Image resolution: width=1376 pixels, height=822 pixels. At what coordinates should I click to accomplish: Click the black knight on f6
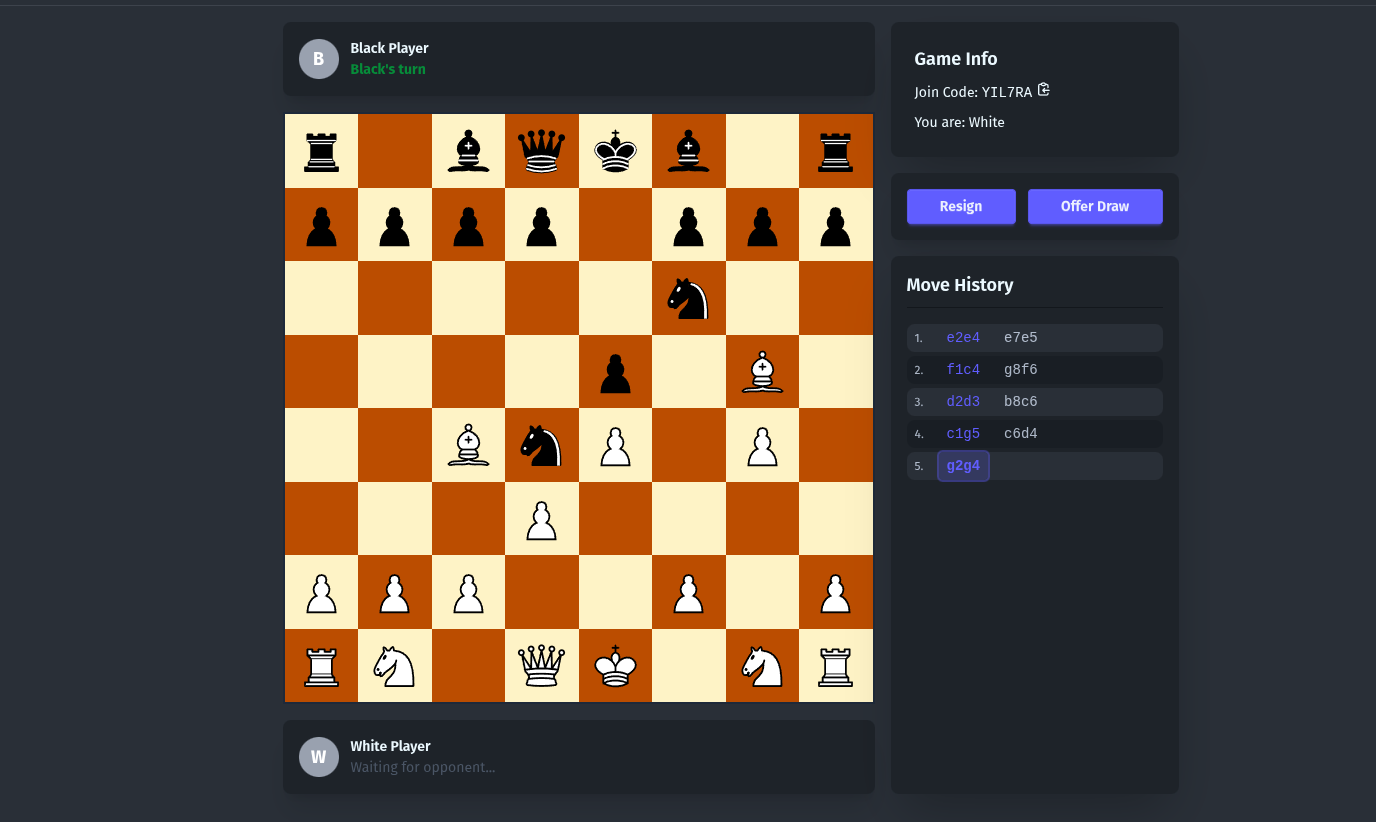click(x=689, y=298)
